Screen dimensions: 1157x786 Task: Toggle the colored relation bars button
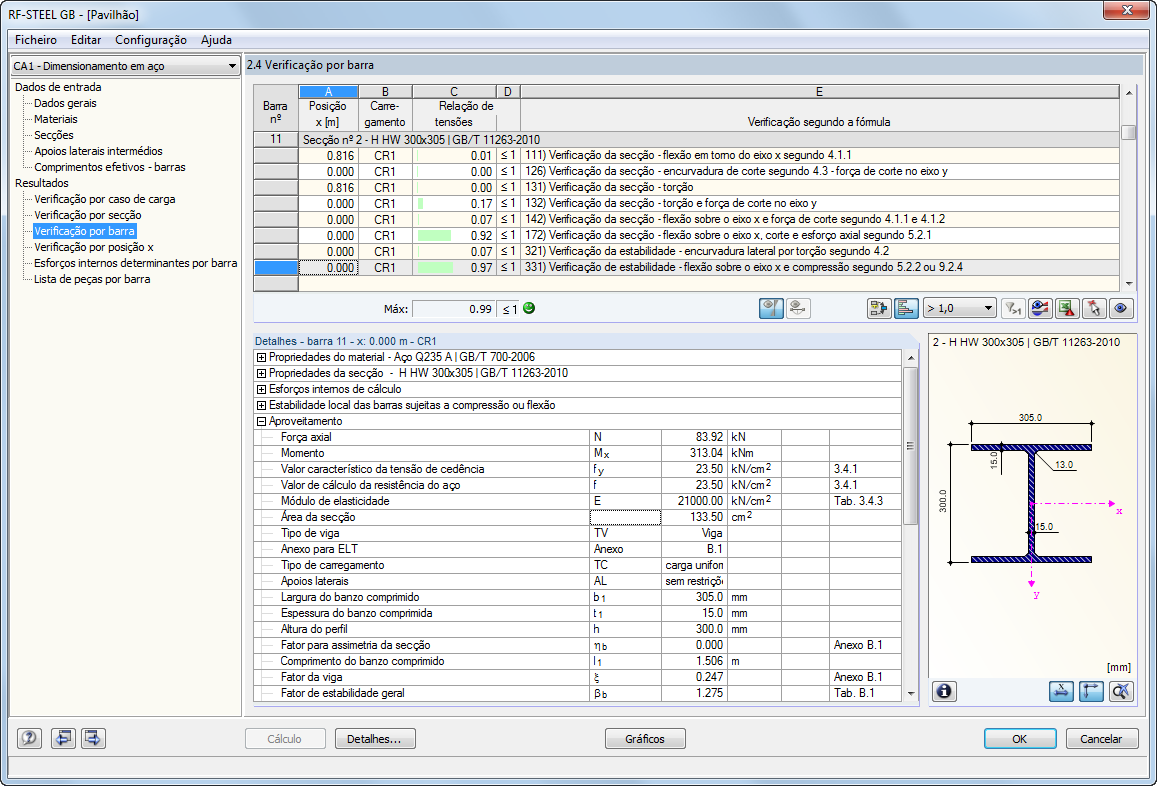coord(907,309)
